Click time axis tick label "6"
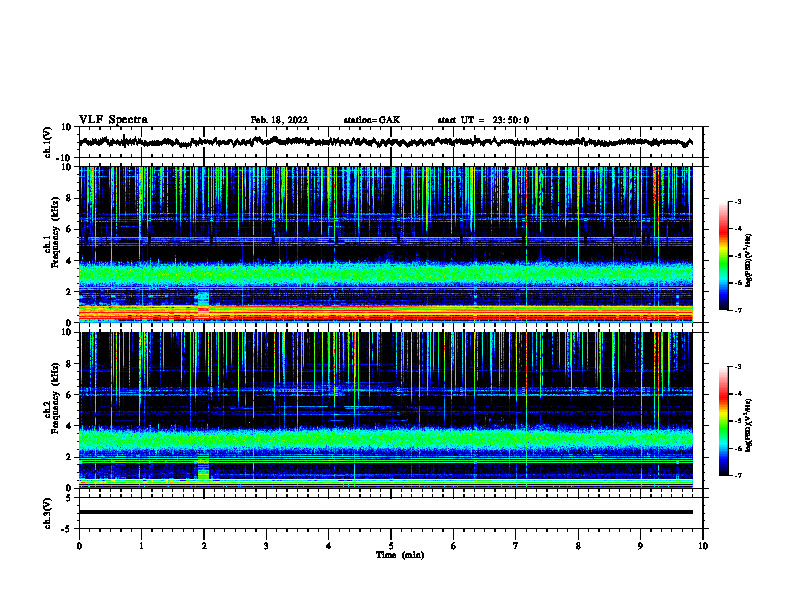Viewport: 792px width, 612px height. pyautogui.click(x=454, y=546)
